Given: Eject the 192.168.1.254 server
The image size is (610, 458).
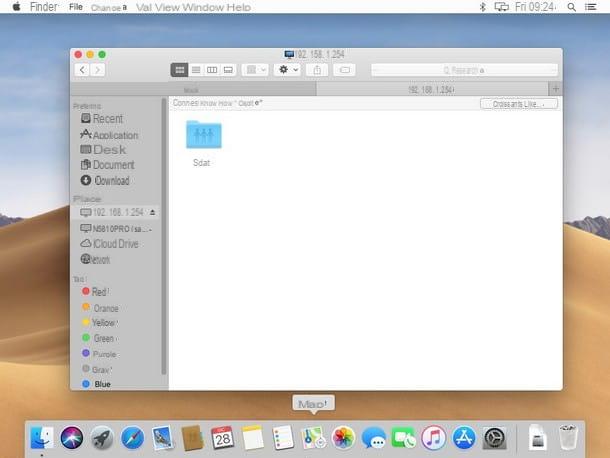Looking at the screenshot, I should point(152,212).
